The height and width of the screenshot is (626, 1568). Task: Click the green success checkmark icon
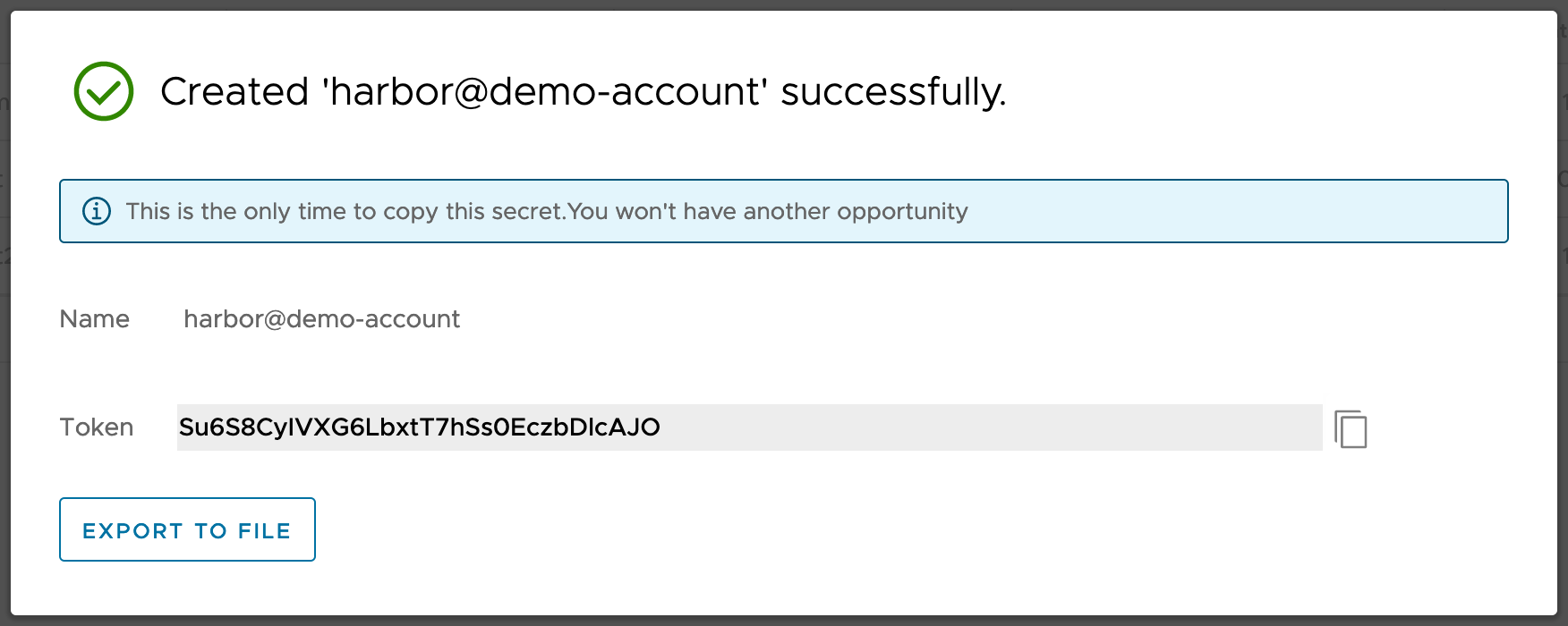point(104,91)
